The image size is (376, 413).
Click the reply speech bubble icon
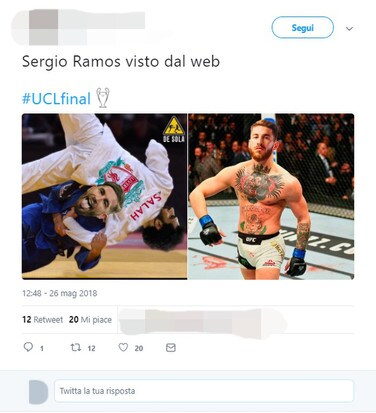[28, 347]
